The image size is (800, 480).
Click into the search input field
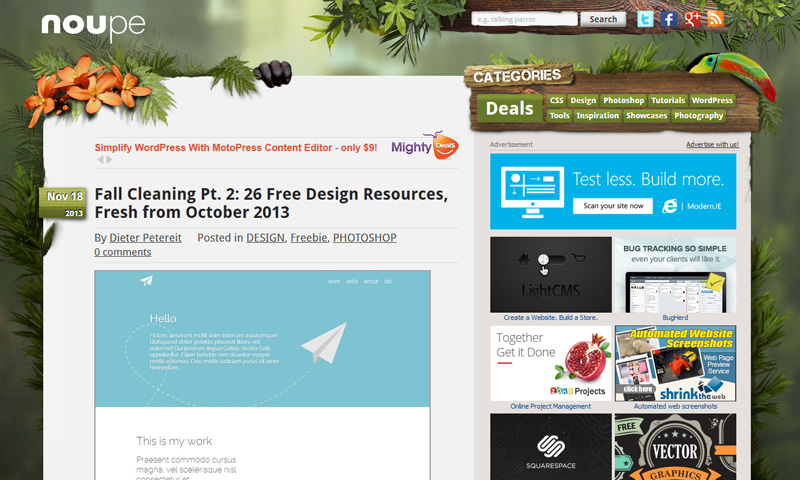tap(524, 19)
